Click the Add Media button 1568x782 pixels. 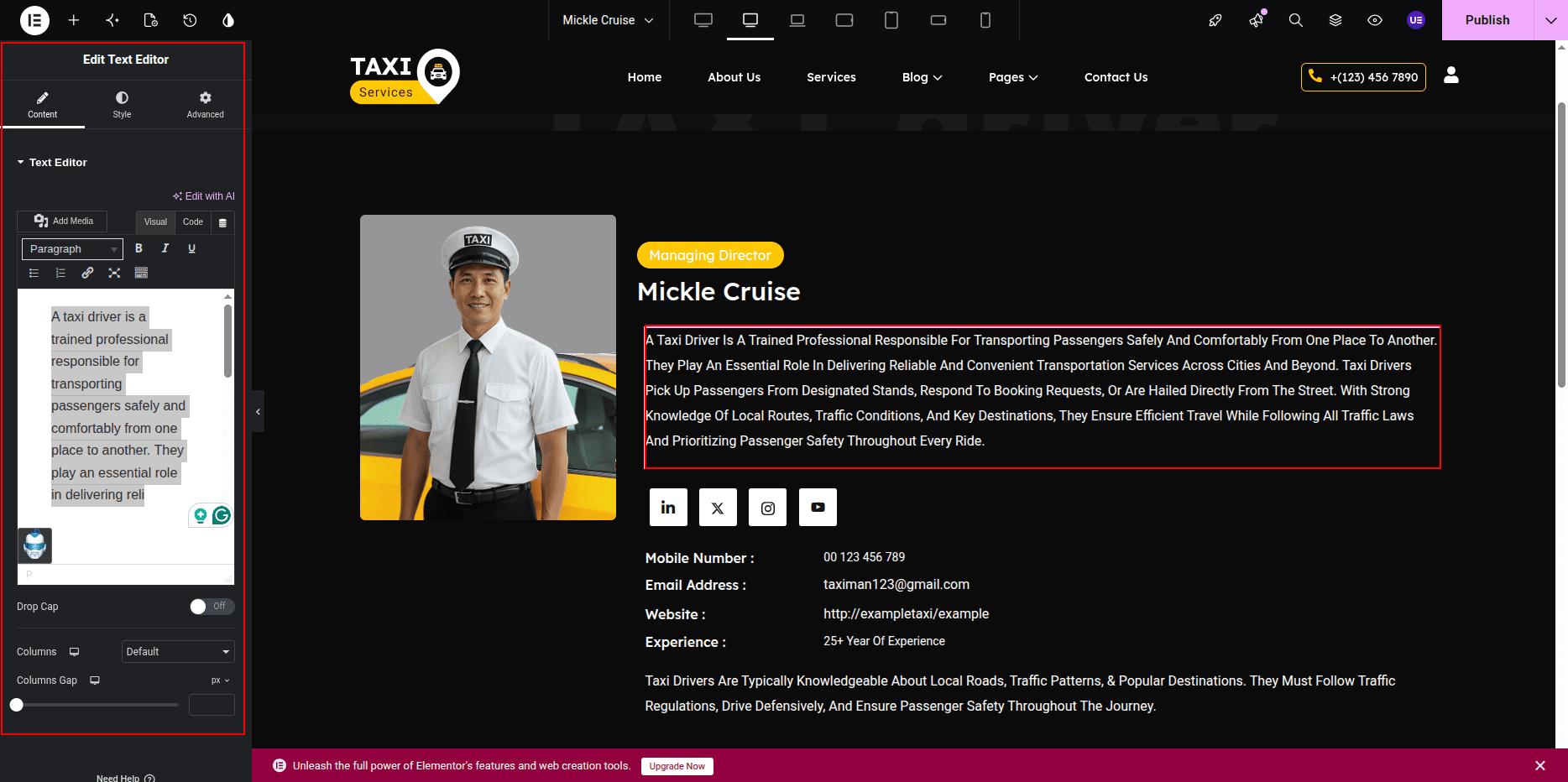point(62,221)
